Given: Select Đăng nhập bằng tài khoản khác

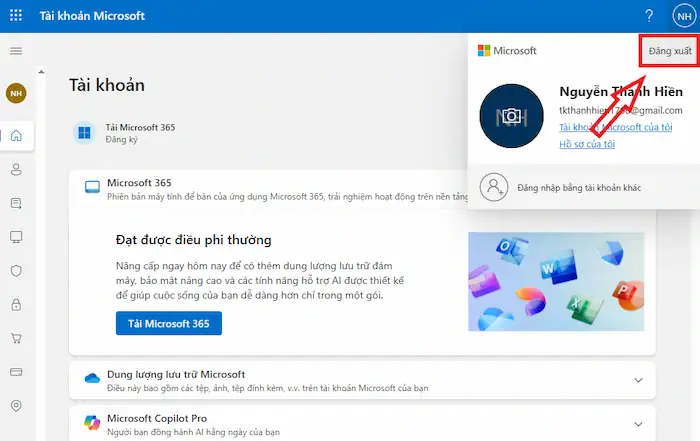Looking at the screenshot, I should click(x=579, y=188).
